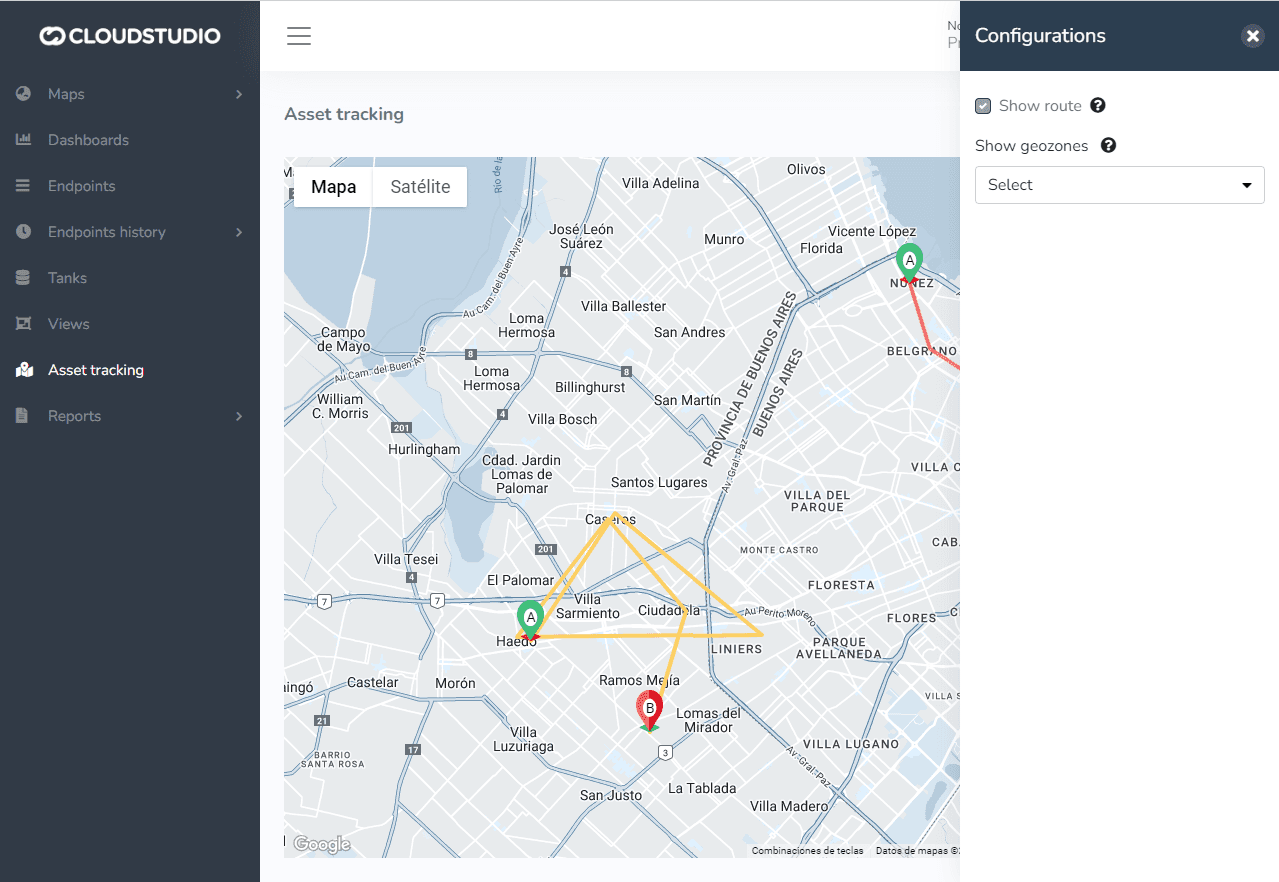Click the Villa Adelina map label
The width and height of the screenshot is (1279, 882).
pos(661,183)
